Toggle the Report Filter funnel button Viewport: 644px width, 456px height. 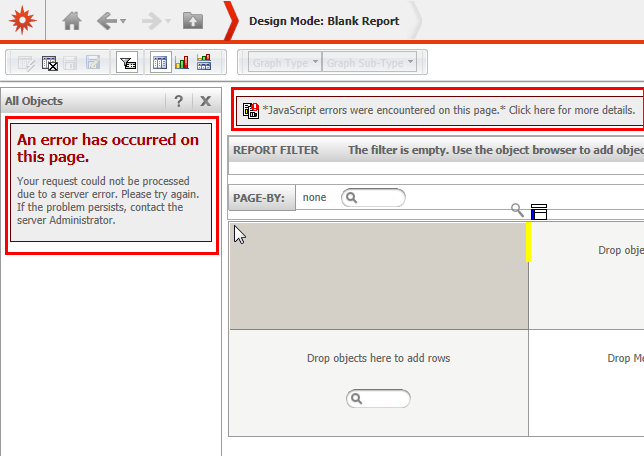(x=127, y=62)
